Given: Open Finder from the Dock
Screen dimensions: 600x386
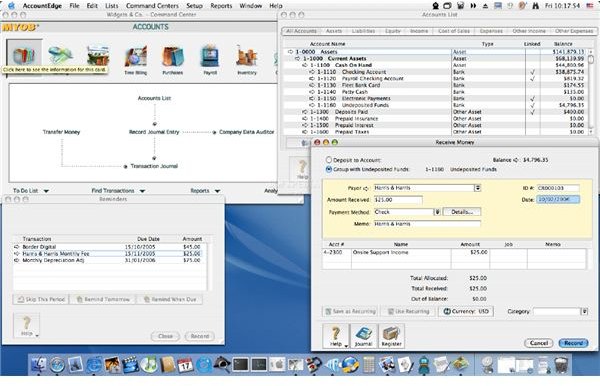Looking at the screenshot, I should click(x=38, y=364).
